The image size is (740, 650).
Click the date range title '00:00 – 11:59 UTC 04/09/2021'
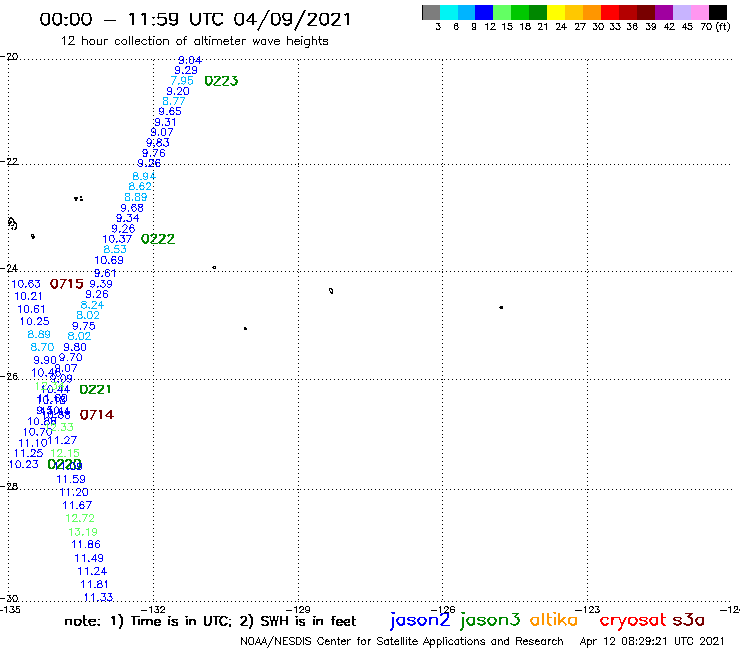point(195,19)
